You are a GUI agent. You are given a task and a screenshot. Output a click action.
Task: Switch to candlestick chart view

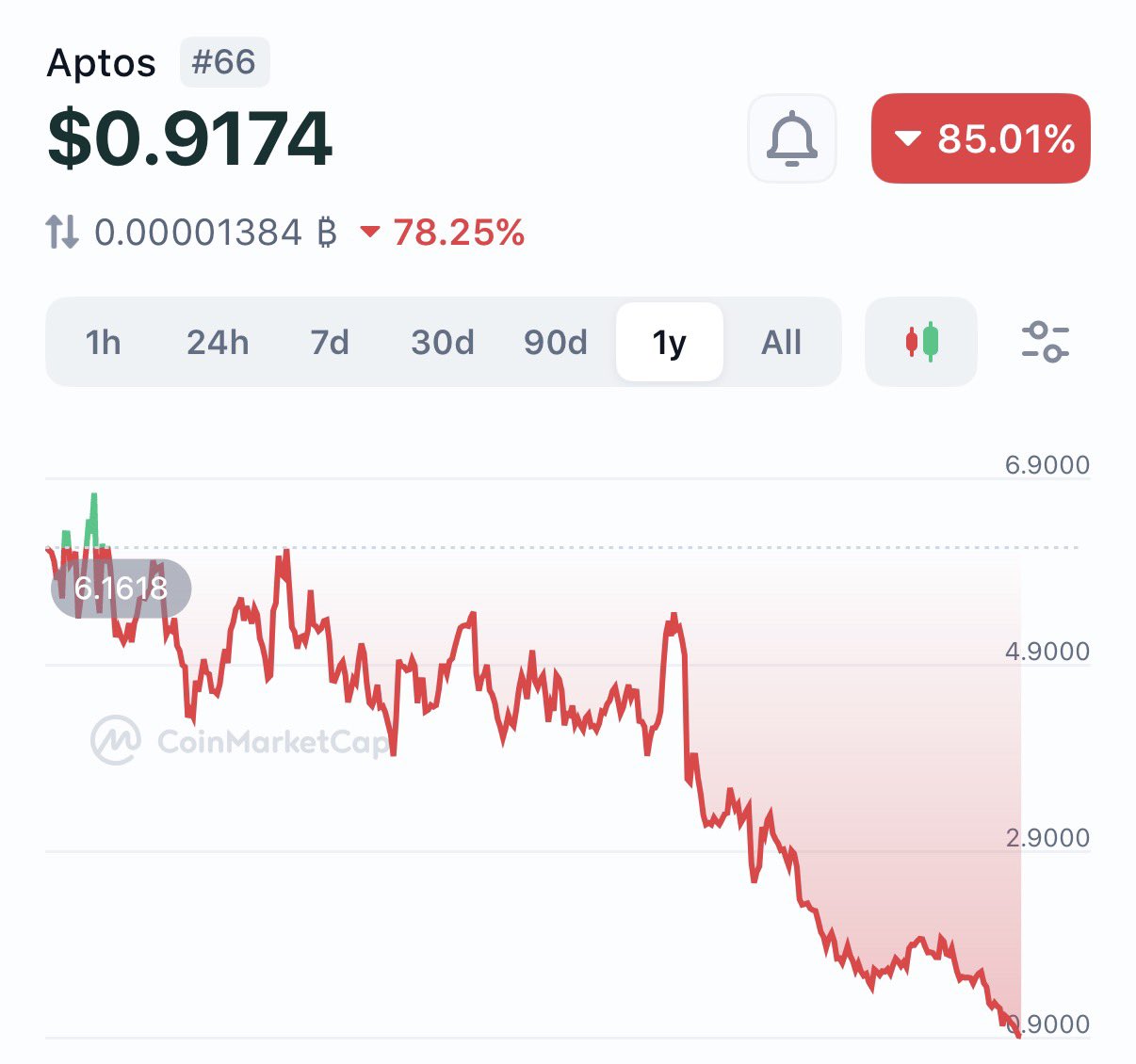pos(921,342)
